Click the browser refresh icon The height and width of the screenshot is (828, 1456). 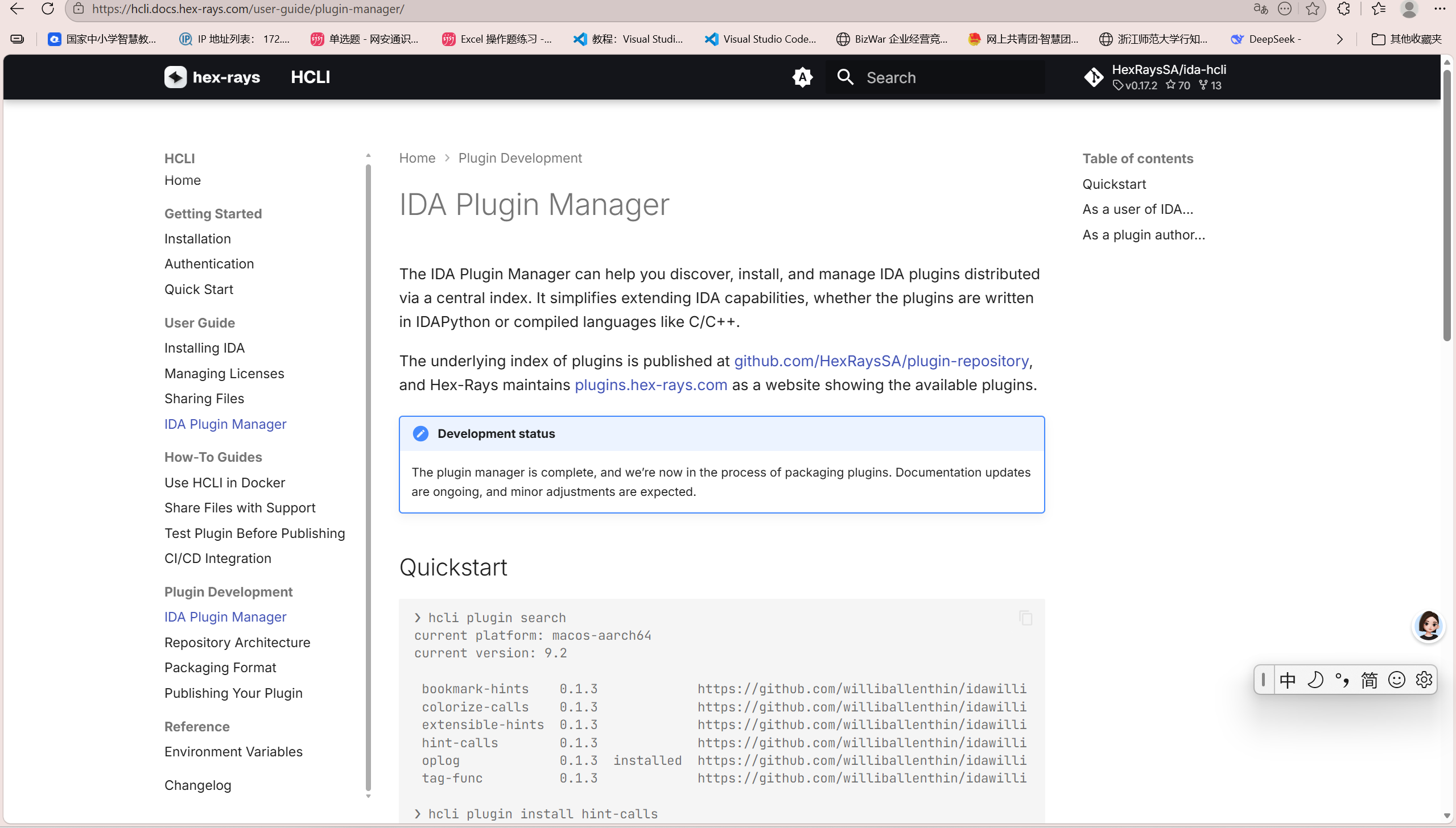48,9
